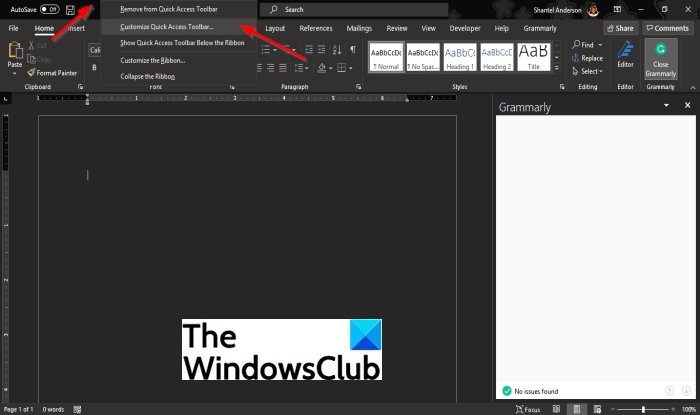Click the Close Grammarly icon
Screen dimensions: 700x415
pos(661,59)
